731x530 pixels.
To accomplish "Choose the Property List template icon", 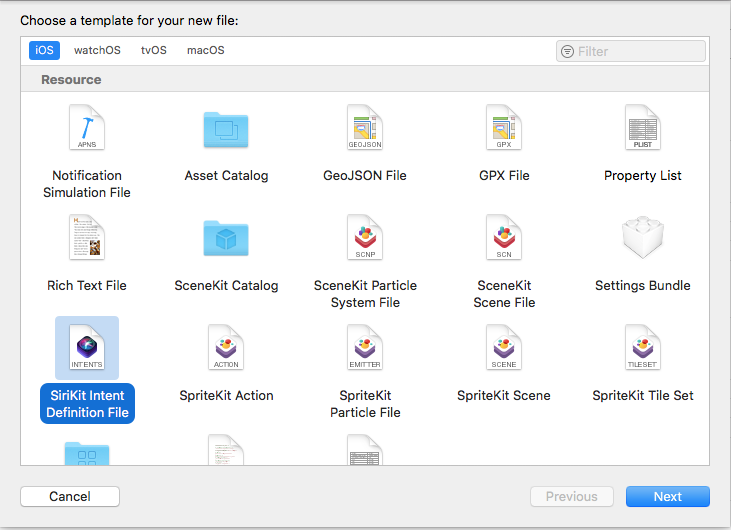I will click(x=643, y=129).
